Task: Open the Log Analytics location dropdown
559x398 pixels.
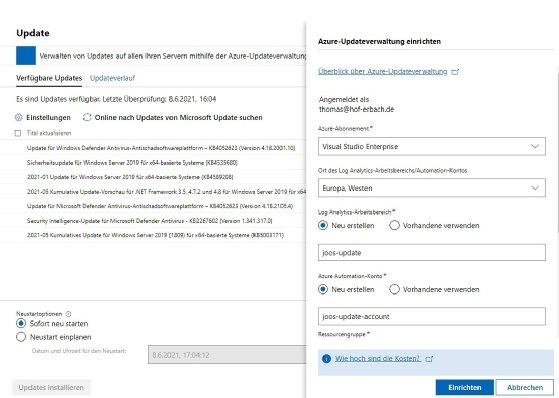Action: [432, 188]
